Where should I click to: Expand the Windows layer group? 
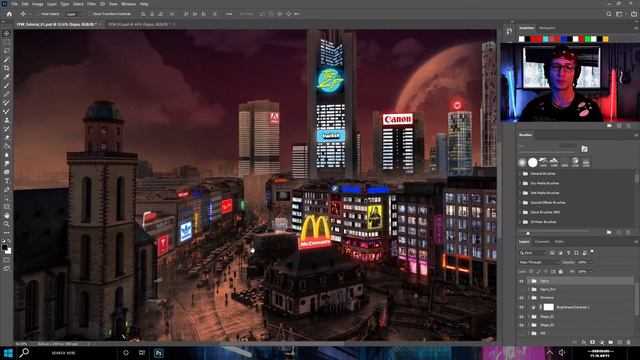[529, 298]
